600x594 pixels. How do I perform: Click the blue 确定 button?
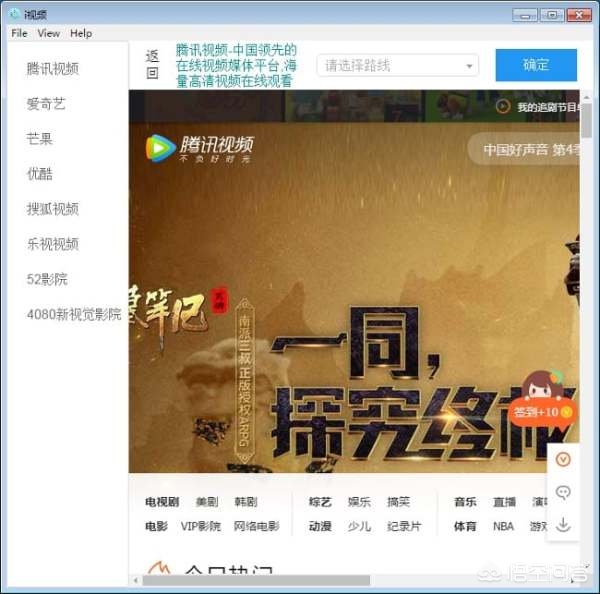click(536, 65)
